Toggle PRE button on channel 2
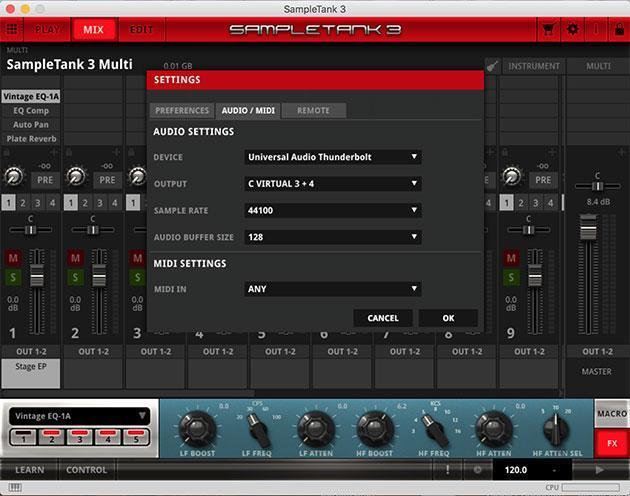 coord(107,180)
